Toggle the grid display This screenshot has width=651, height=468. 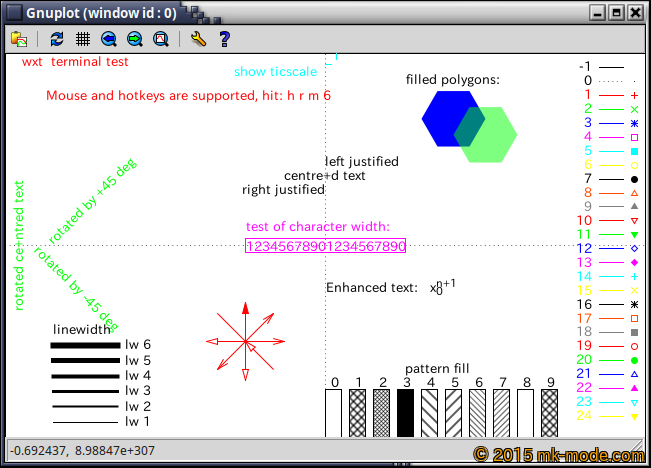[83, 39]
